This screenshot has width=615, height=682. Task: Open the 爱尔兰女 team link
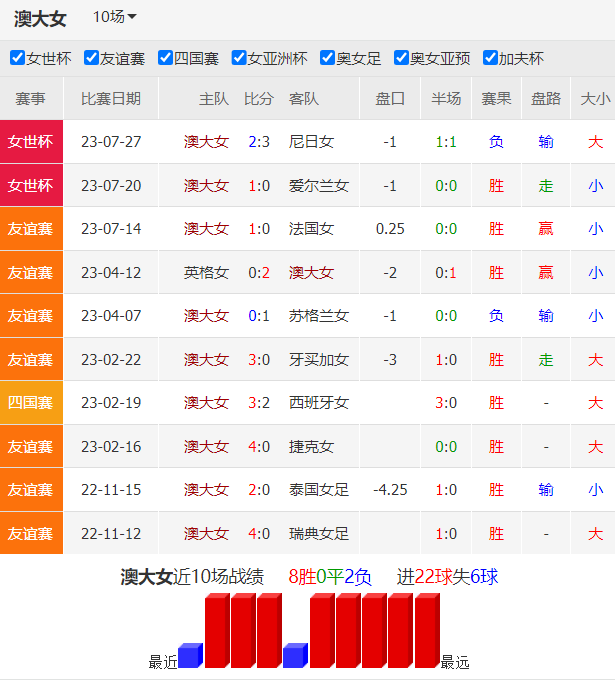pyautogui.click(x=318, y=186)
